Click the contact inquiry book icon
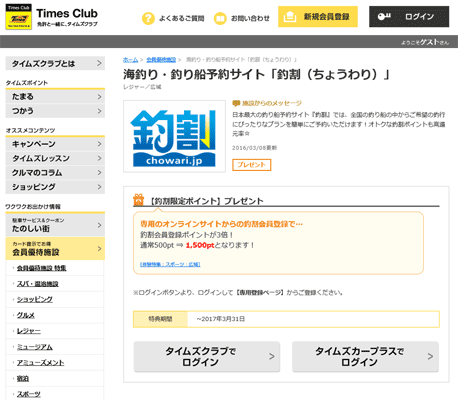The width and height of the screenshot is (458, 400). point(220,18)
